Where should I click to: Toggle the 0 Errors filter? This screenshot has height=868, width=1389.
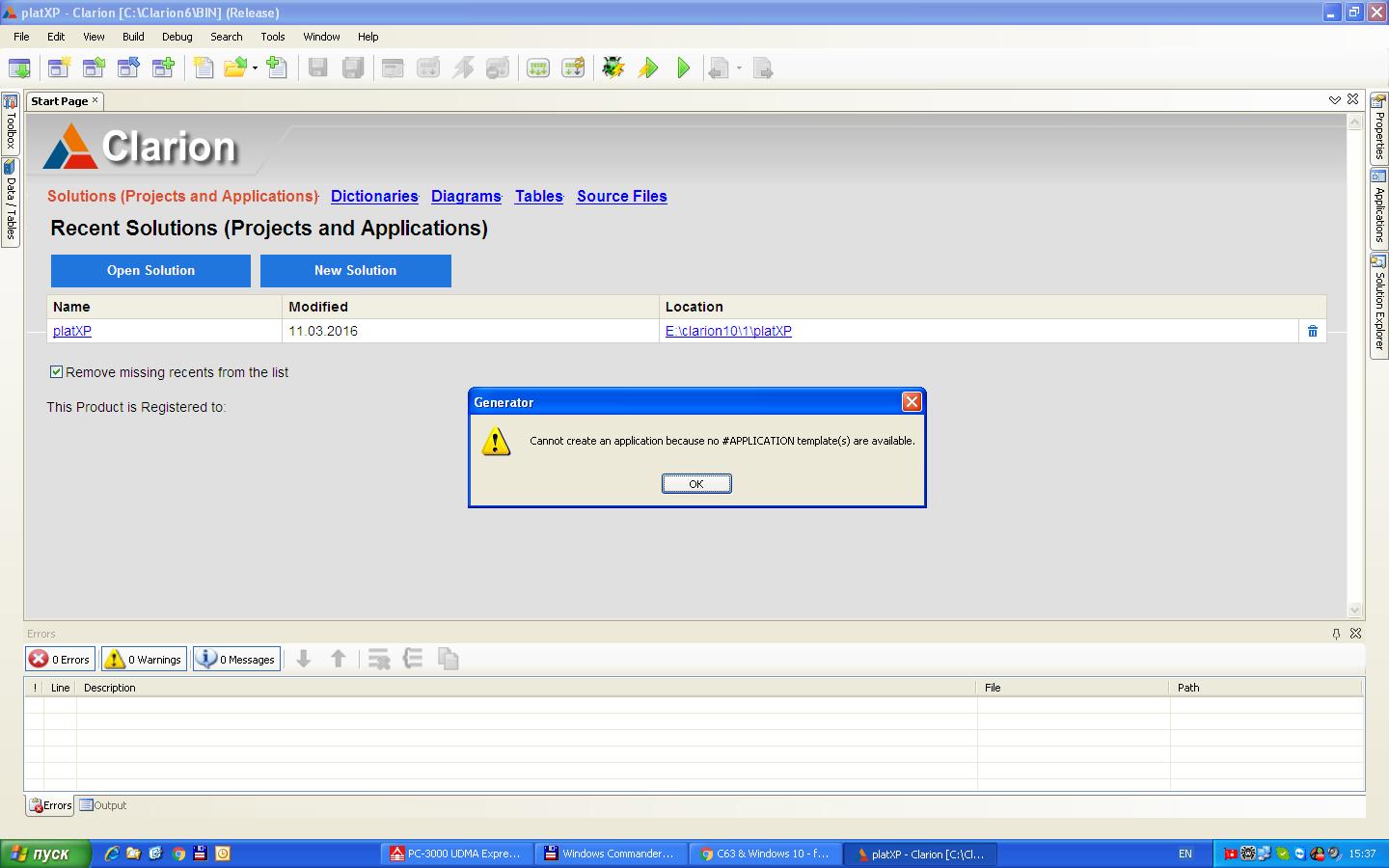coord(60,660)
